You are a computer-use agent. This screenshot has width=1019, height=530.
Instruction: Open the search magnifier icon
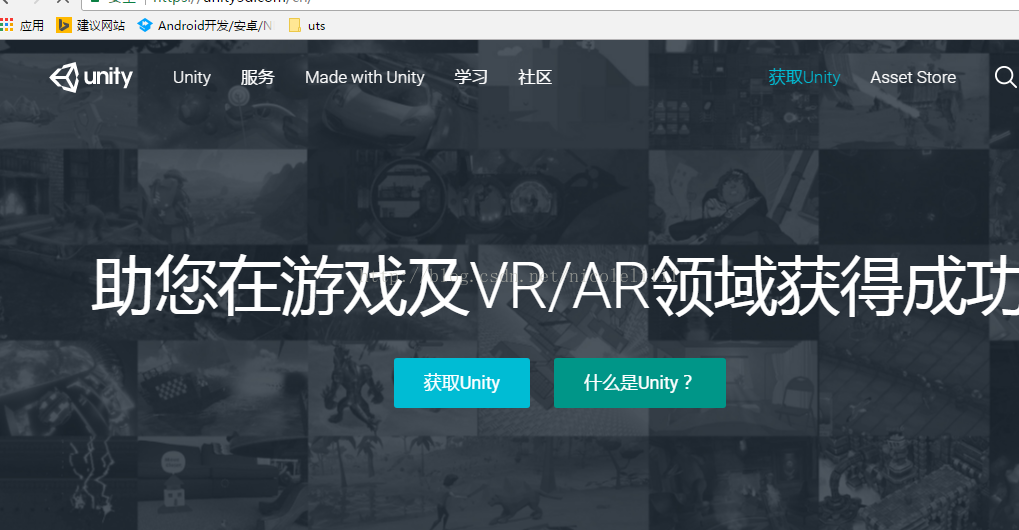[1005, 77]
